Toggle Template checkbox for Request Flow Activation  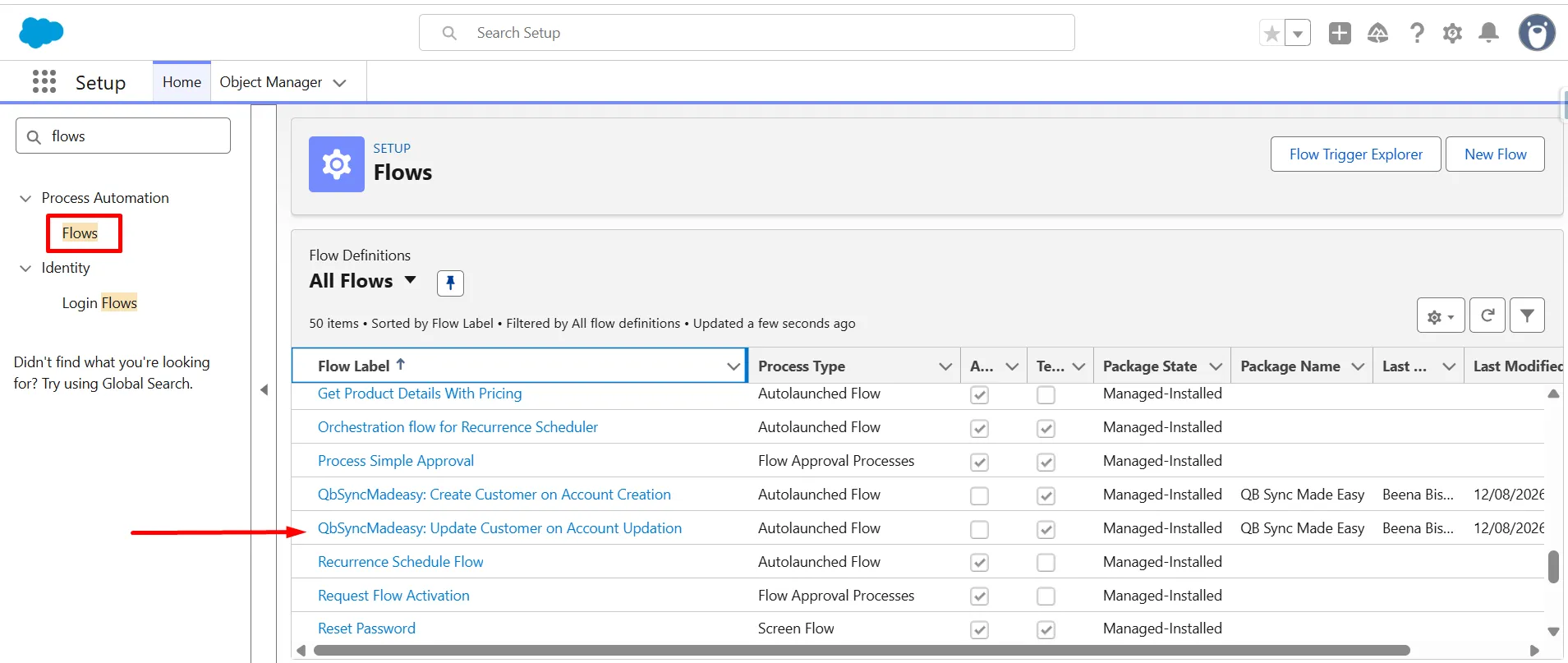(x=1046, y=596)
